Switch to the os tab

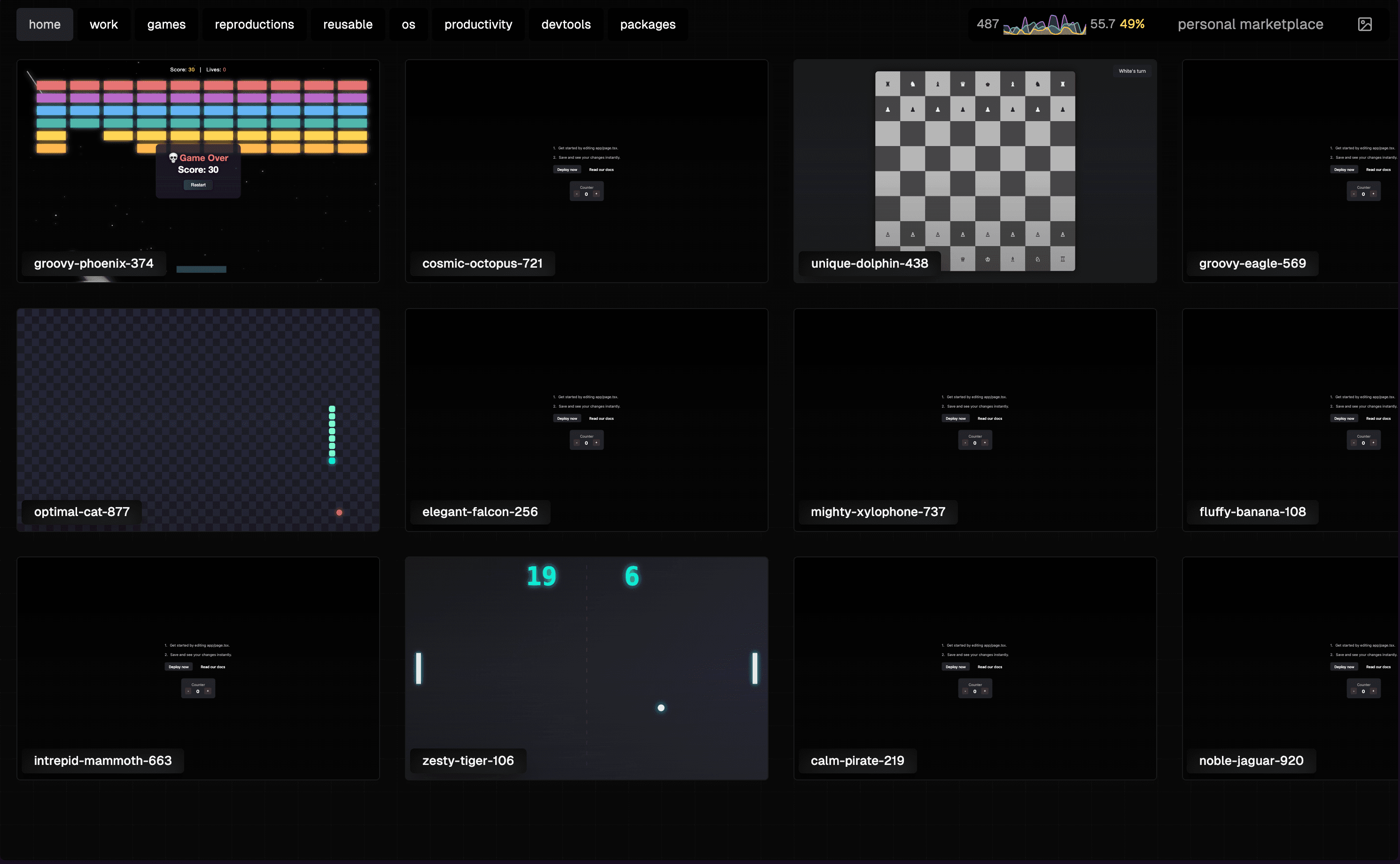(408, 24)
